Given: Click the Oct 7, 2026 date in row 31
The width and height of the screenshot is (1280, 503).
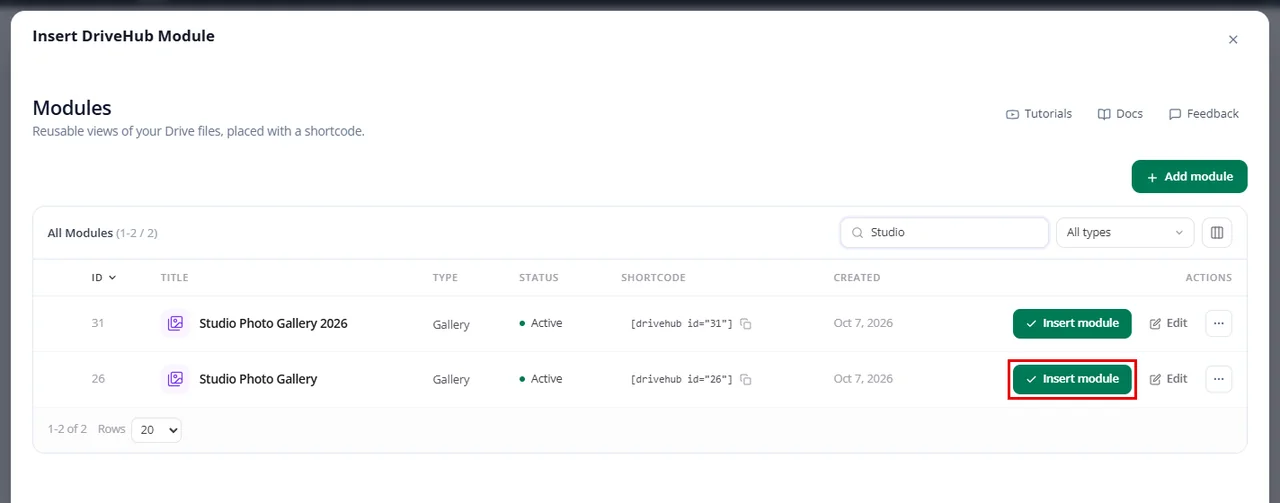Looking at the screenshot, I should (x=863, y=323).
